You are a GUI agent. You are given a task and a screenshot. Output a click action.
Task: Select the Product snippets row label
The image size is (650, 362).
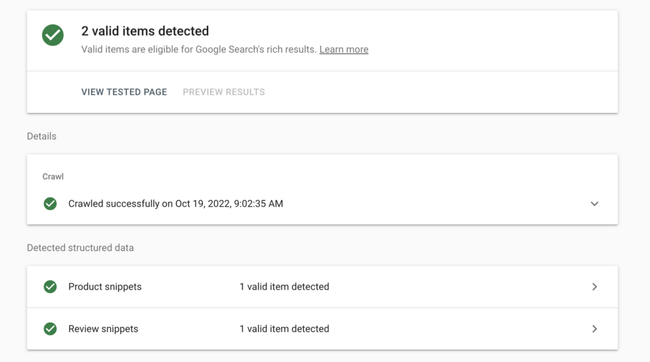(105, 287)
